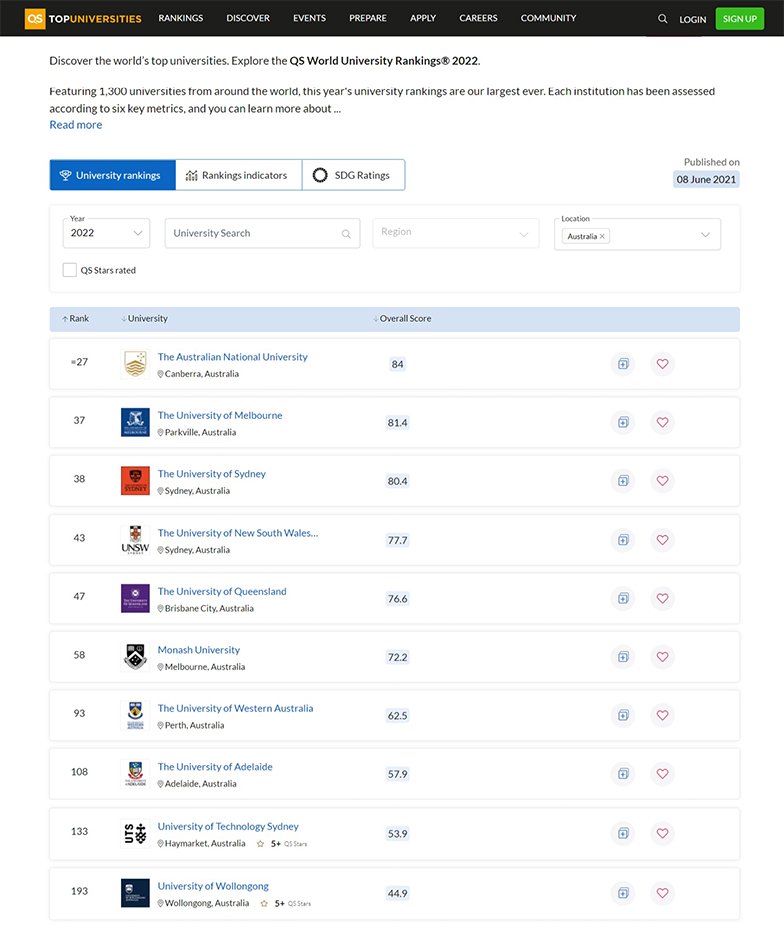Screen dimensions: 784x937
Task: Click the Read more link
Action: (x=76, y=125)
